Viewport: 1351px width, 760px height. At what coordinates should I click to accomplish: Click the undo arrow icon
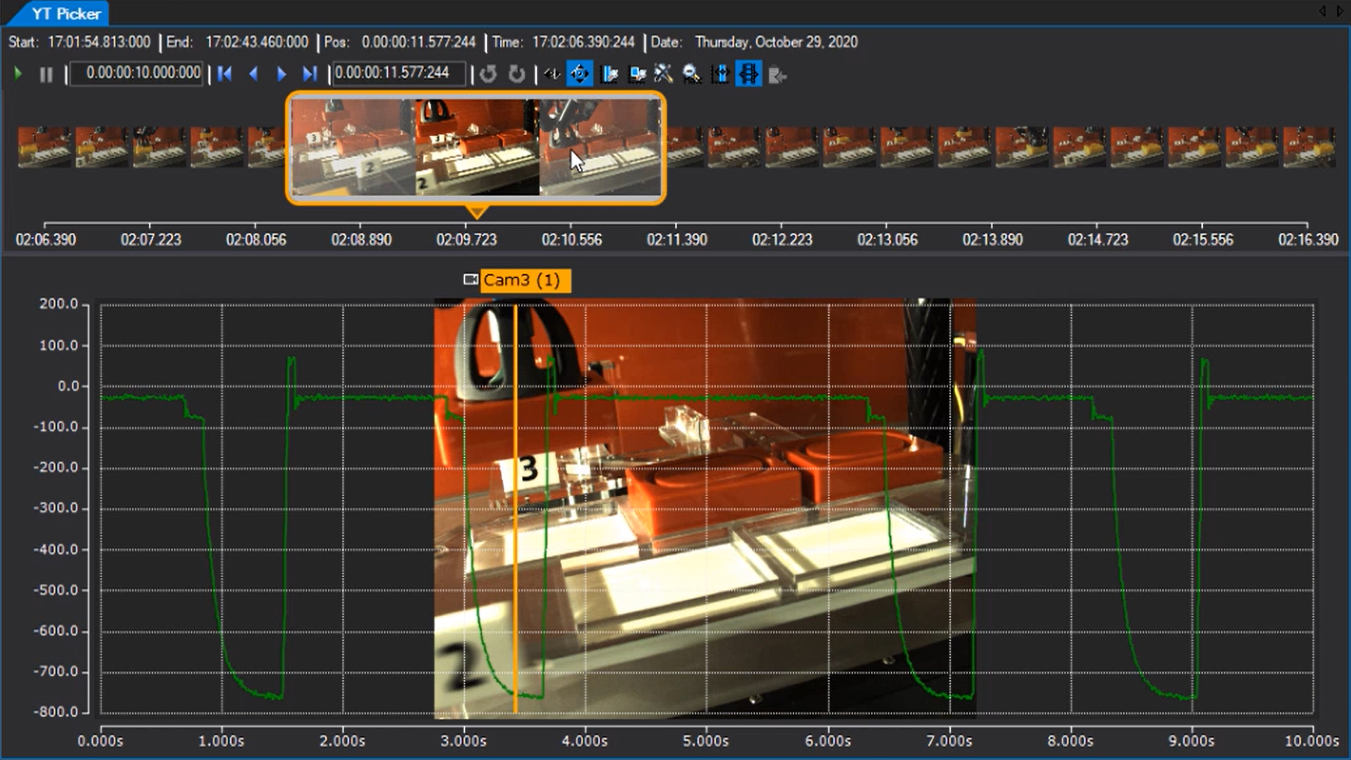pos(488,74)
